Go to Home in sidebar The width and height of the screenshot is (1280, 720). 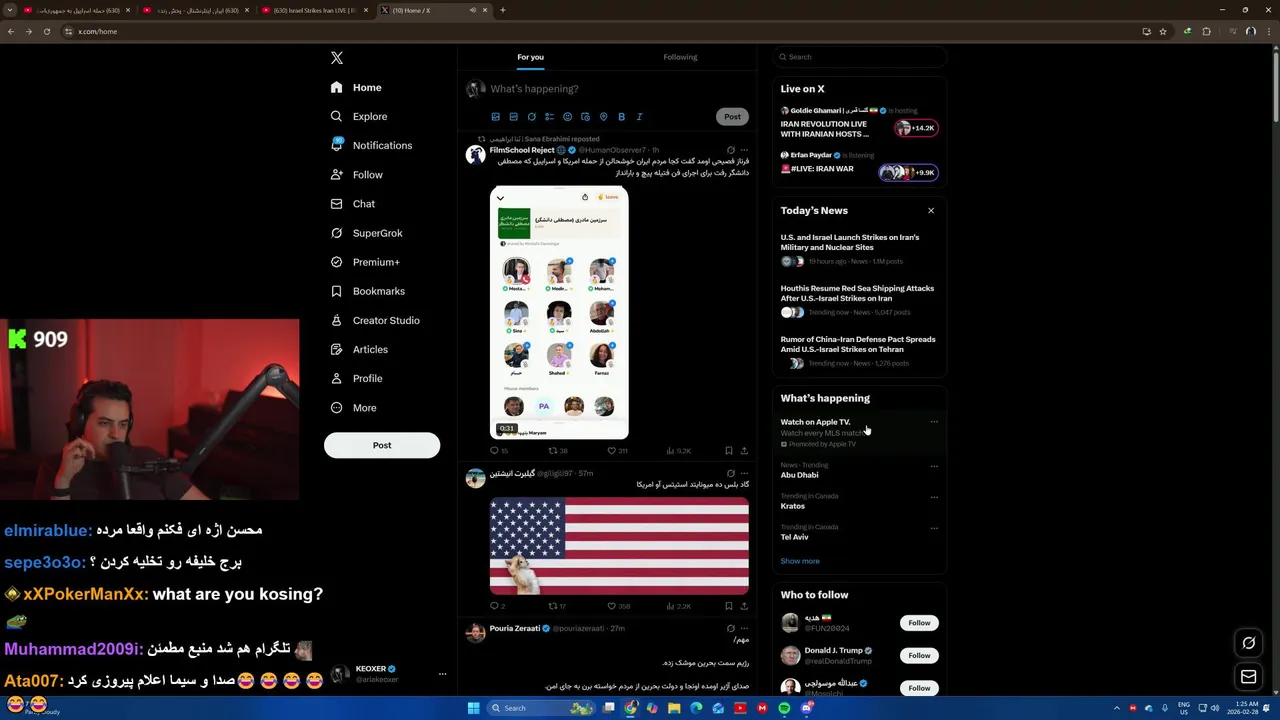click(356, 87)
